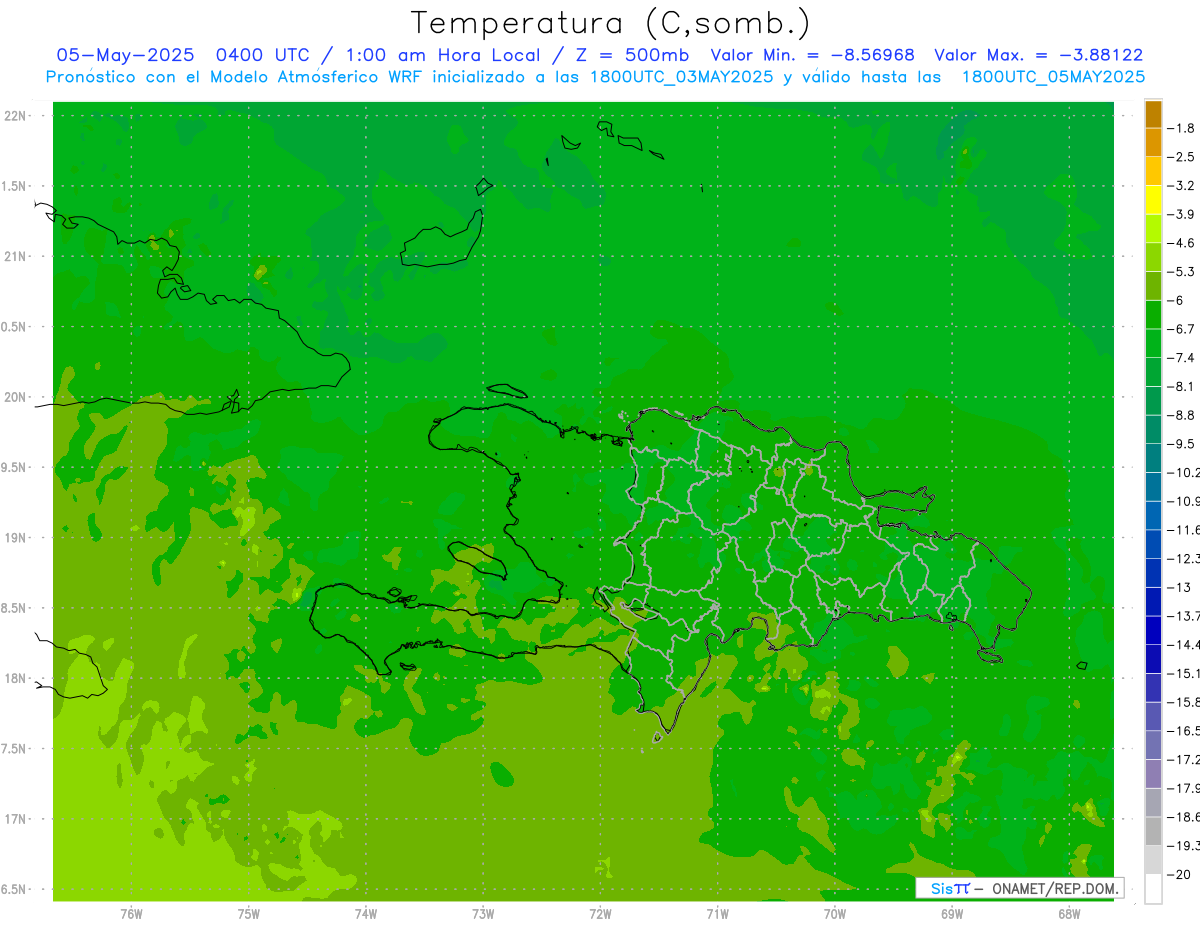Click the "20N" latitude label
Image resolution: width=1200 pixels, height=927 pixels.
[x=15, y=397]
